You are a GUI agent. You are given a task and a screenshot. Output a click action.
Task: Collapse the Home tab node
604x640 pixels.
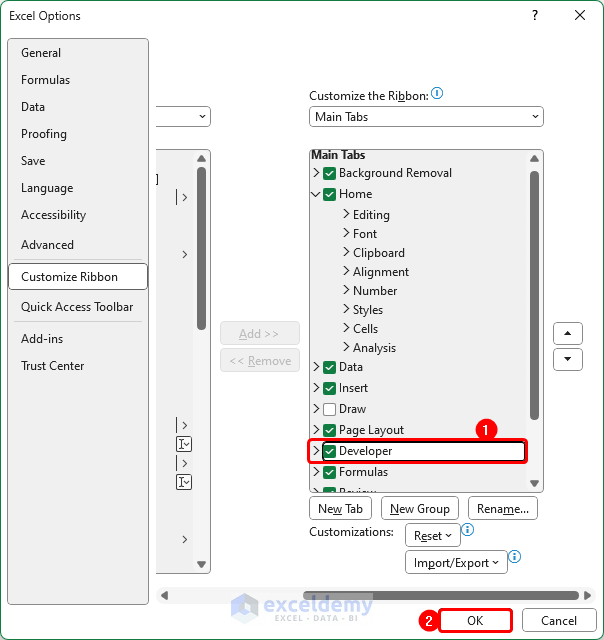click(x=316, y=194)
